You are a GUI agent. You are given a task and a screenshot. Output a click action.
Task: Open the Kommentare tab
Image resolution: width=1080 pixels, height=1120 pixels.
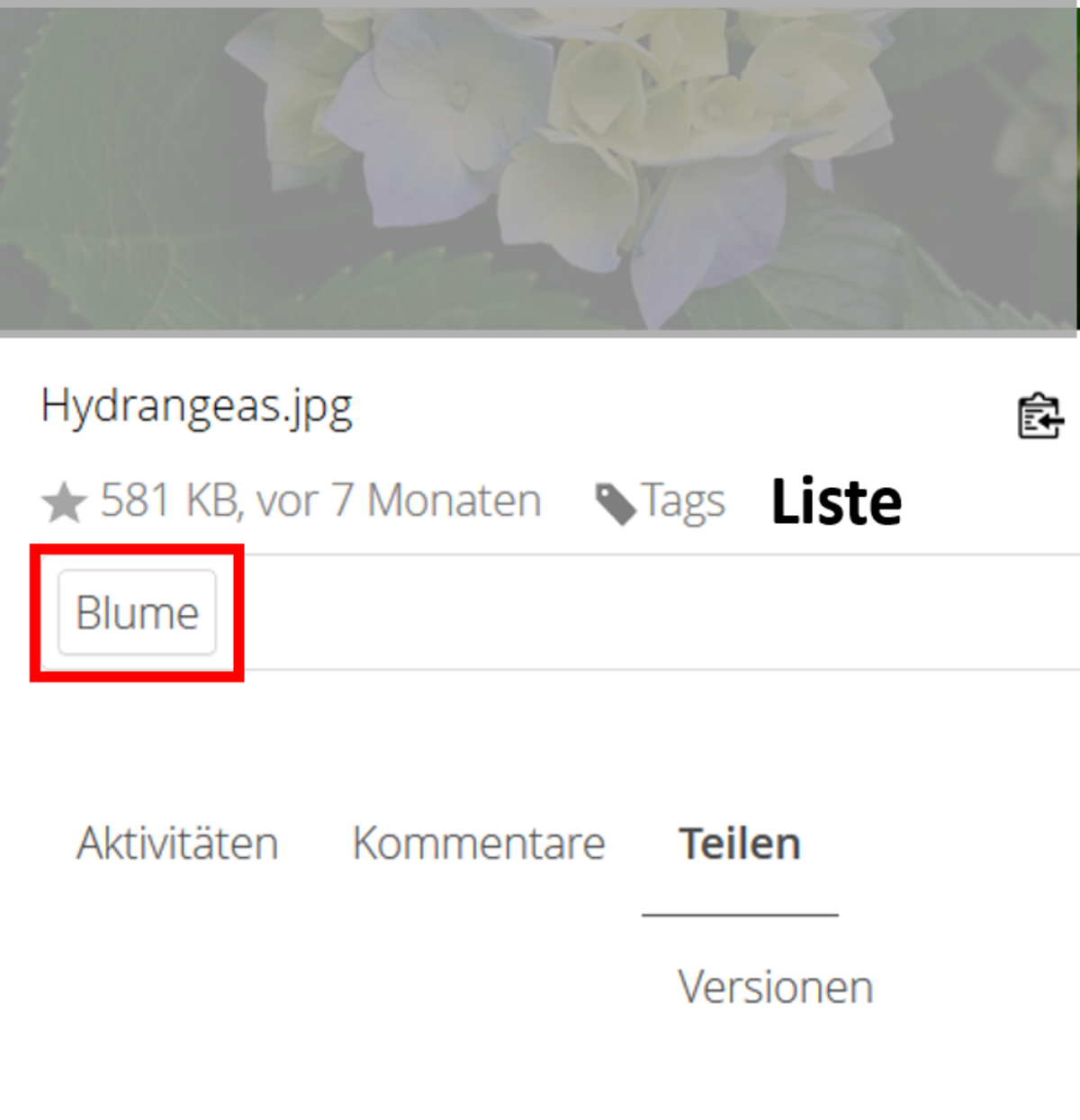479,844
